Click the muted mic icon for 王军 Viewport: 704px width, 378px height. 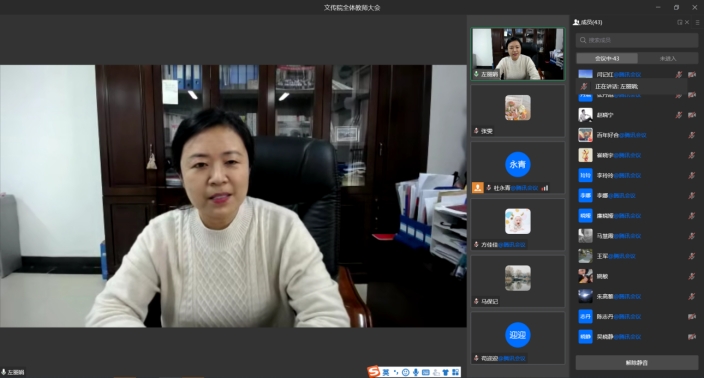(692, 256)
